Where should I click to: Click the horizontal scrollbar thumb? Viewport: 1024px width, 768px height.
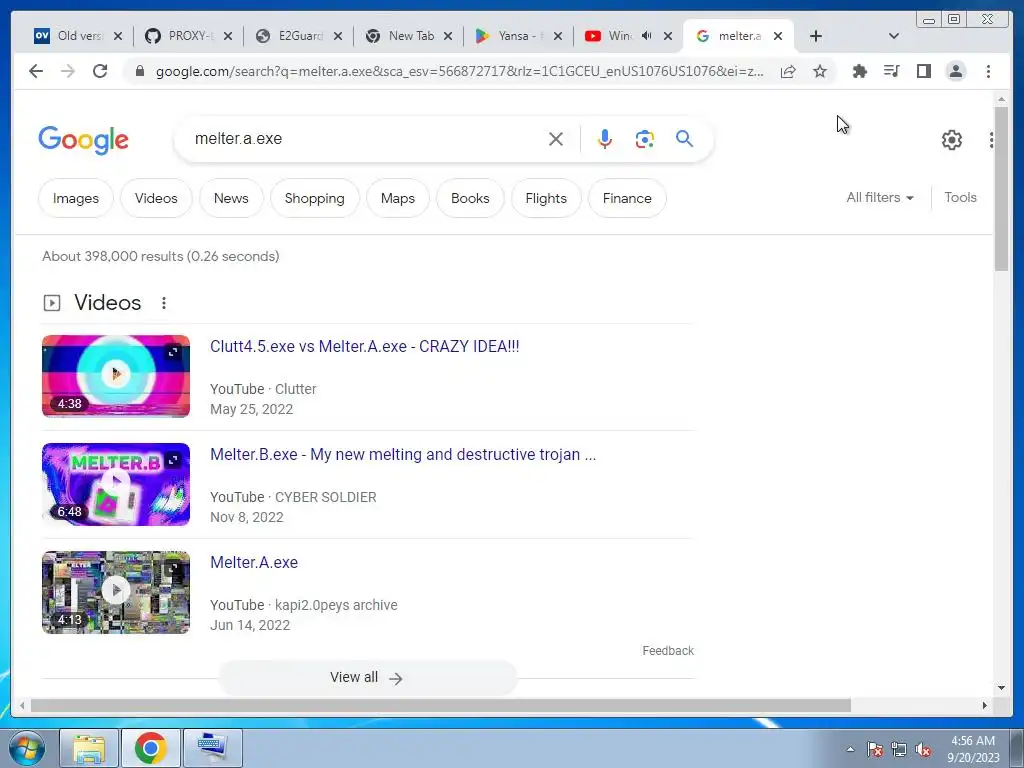tap(441, 705)
